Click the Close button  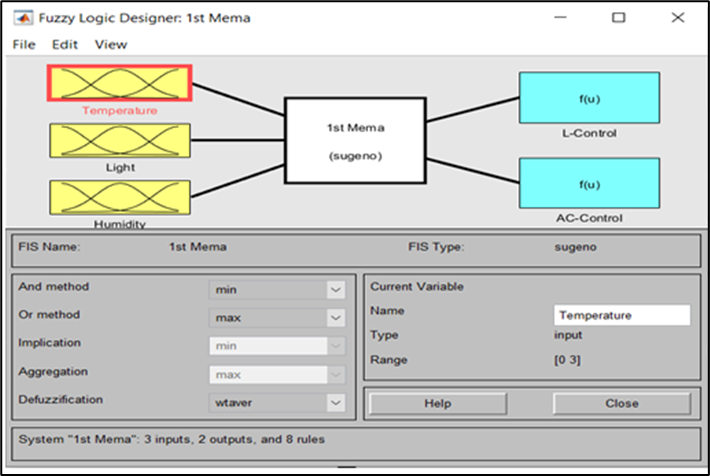622,403
